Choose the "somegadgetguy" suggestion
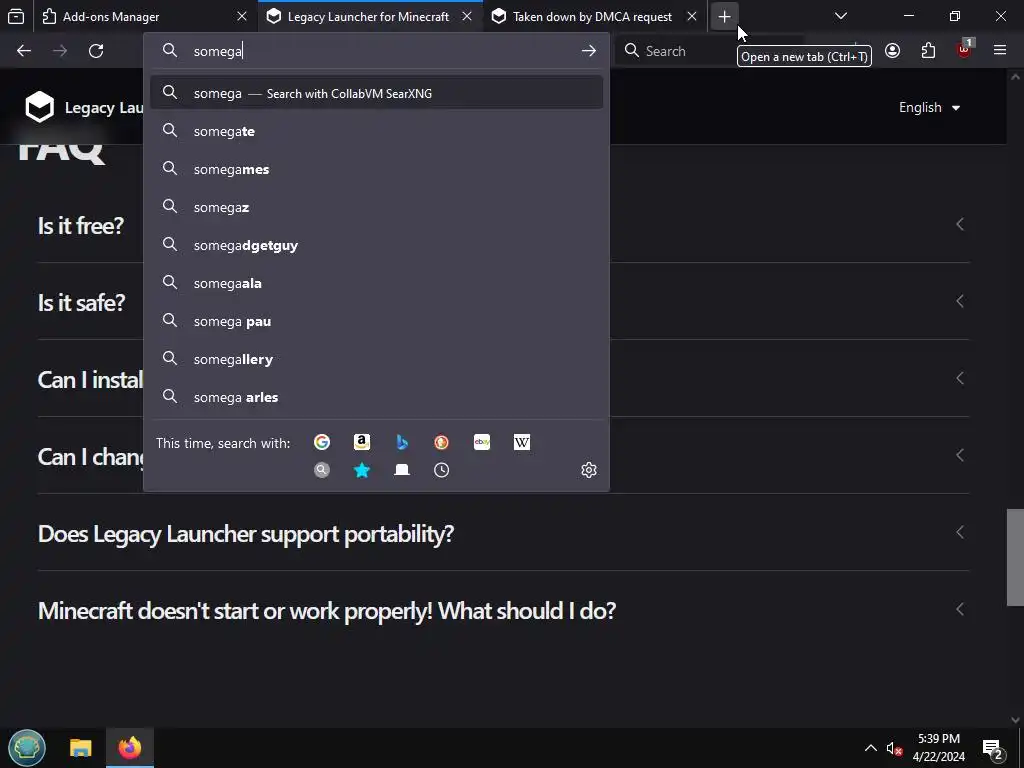Screen dimensions: 1024x768 point(376,245)
